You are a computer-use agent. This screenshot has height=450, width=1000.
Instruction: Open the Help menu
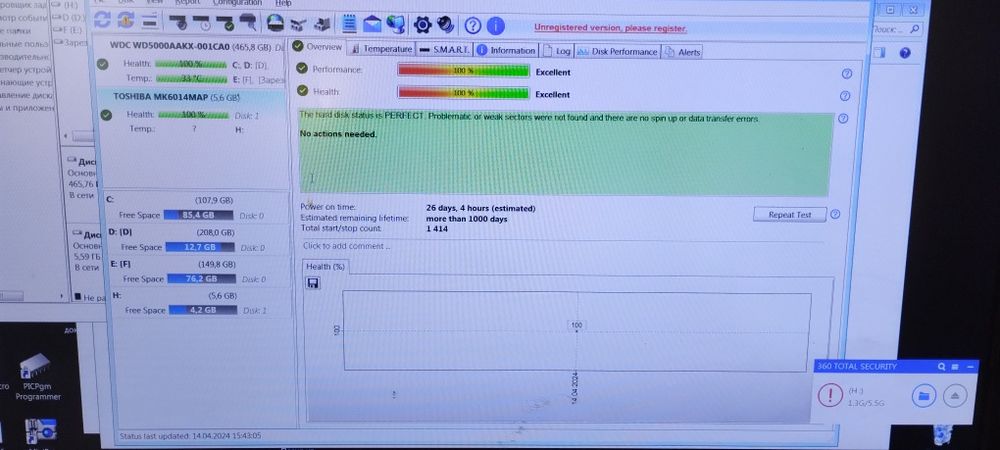tap(283, 3)
